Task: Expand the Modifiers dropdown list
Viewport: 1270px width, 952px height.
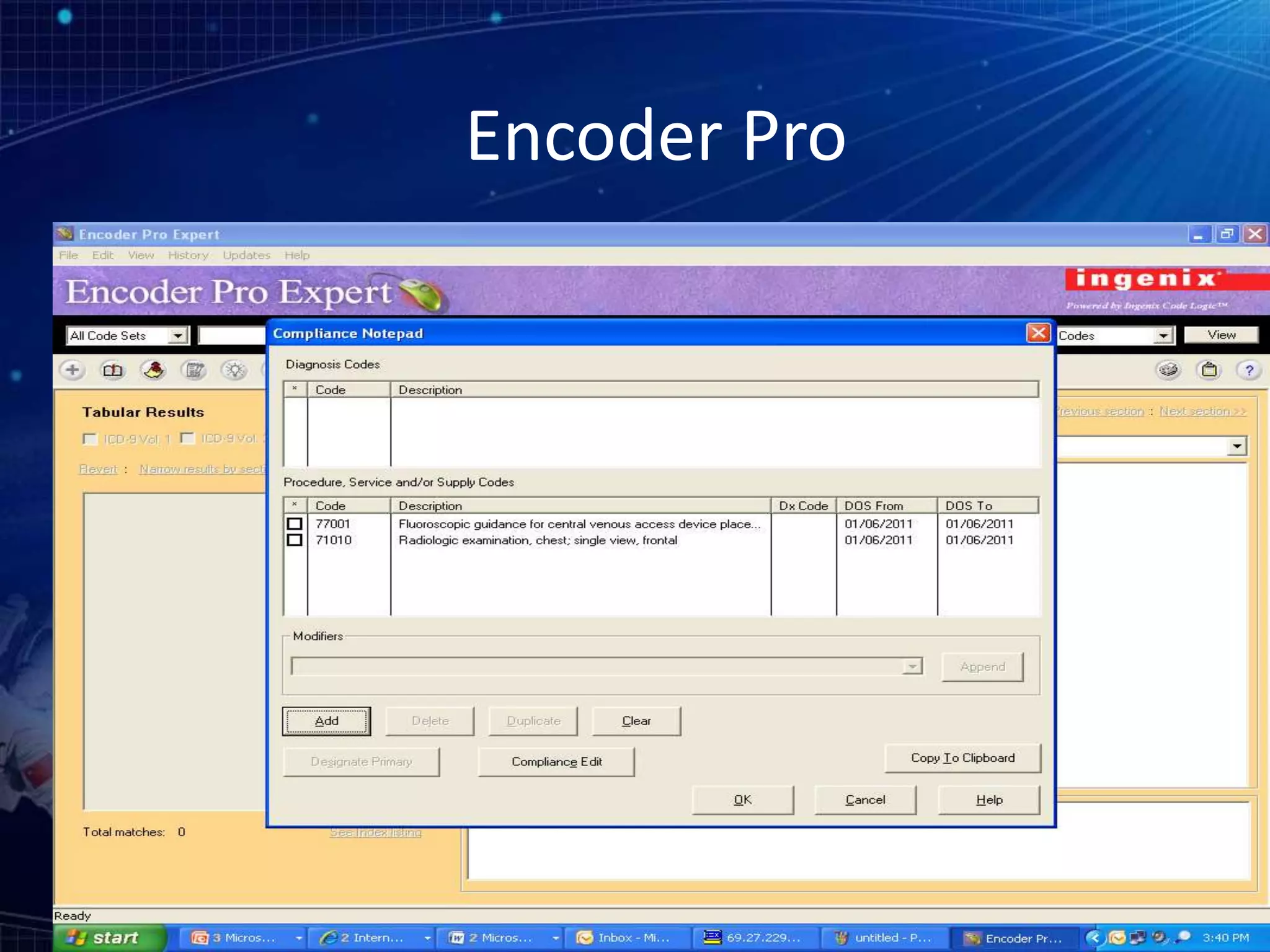Action: pos(912,666)
